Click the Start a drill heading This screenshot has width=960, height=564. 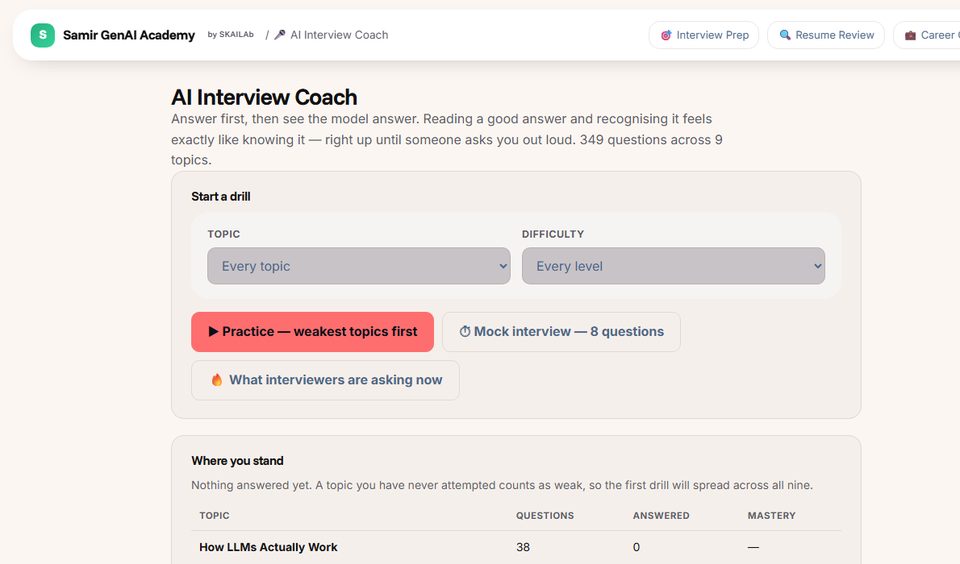(220, 197)
